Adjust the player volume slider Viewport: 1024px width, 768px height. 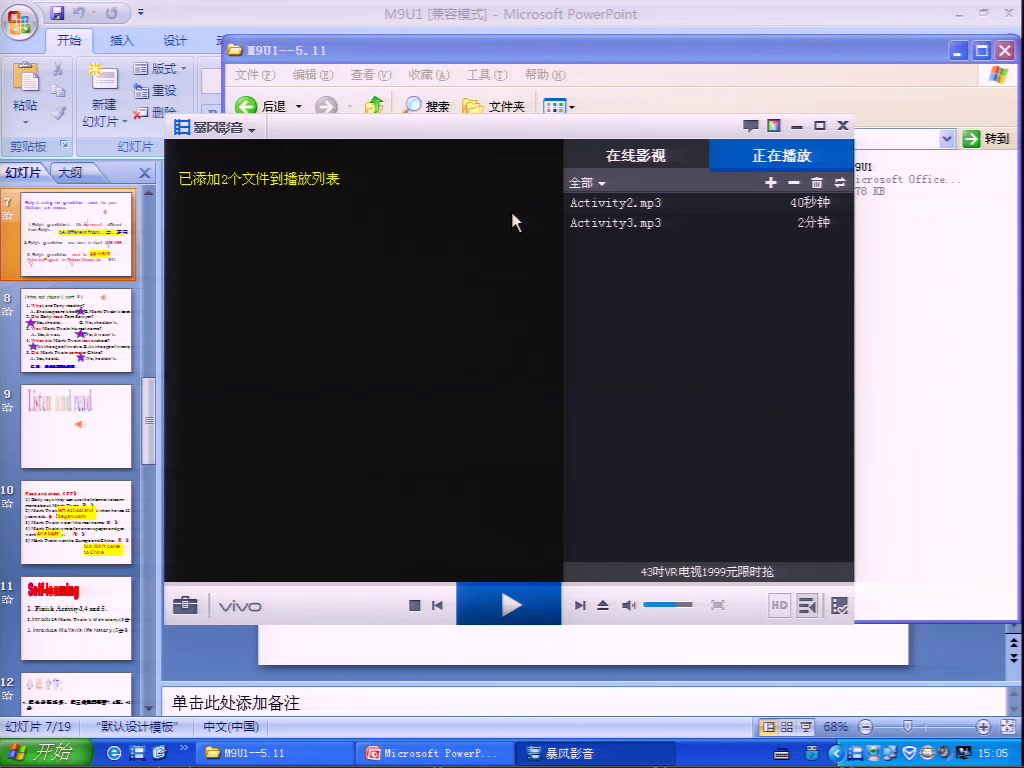pyautogui.click(x=667, y=605)
